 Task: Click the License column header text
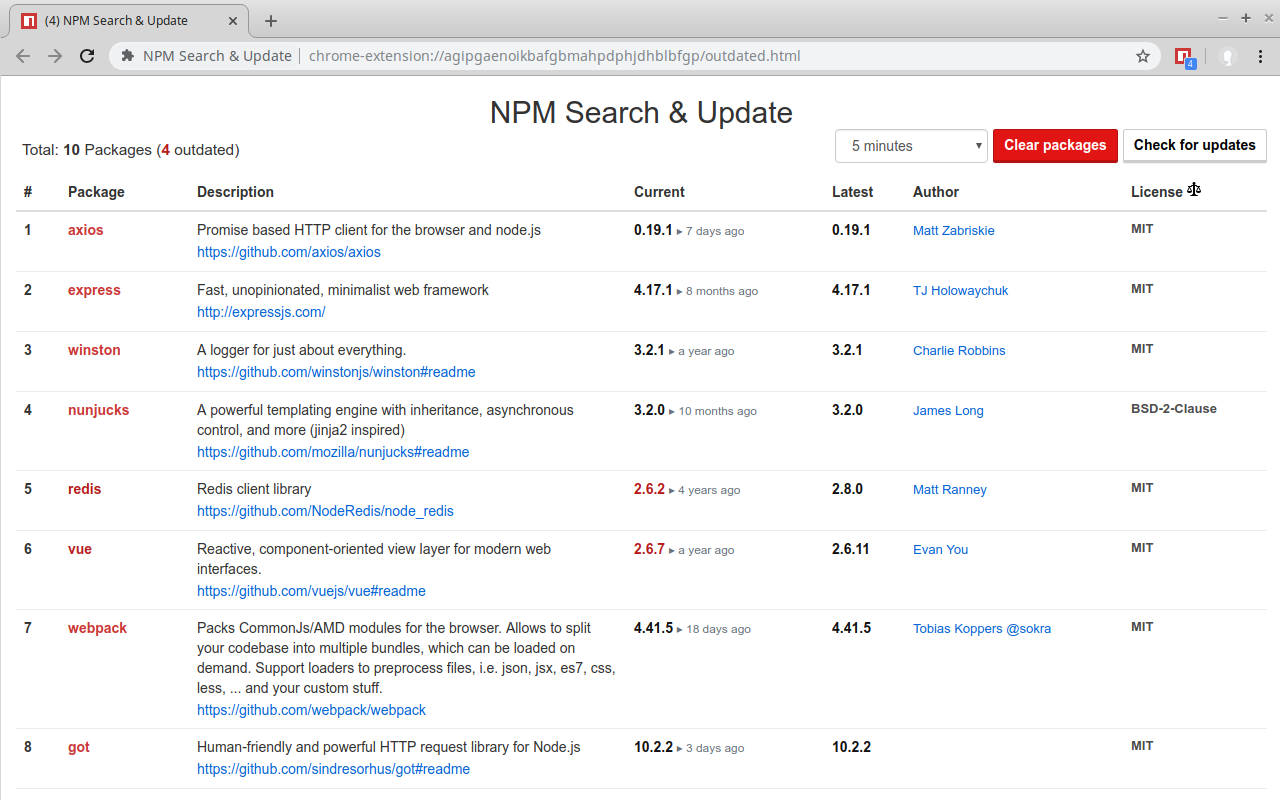pos(1157,192)
